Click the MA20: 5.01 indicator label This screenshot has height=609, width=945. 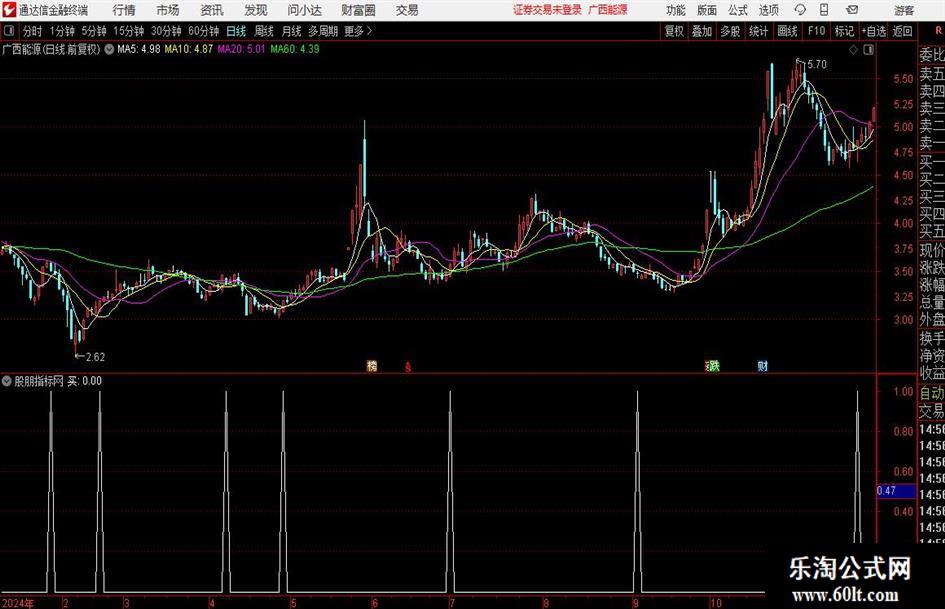(x=241, y=49)
